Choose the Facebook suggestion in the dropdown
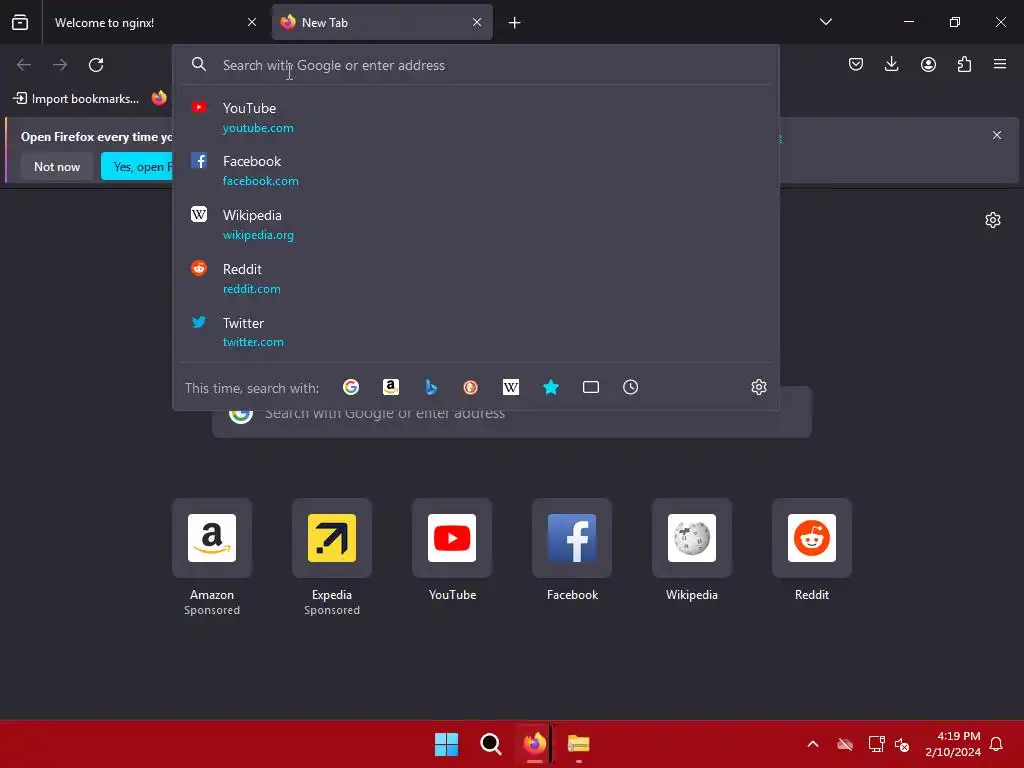The height and width of the screenshot is (768, 1024). pos(476,170)
